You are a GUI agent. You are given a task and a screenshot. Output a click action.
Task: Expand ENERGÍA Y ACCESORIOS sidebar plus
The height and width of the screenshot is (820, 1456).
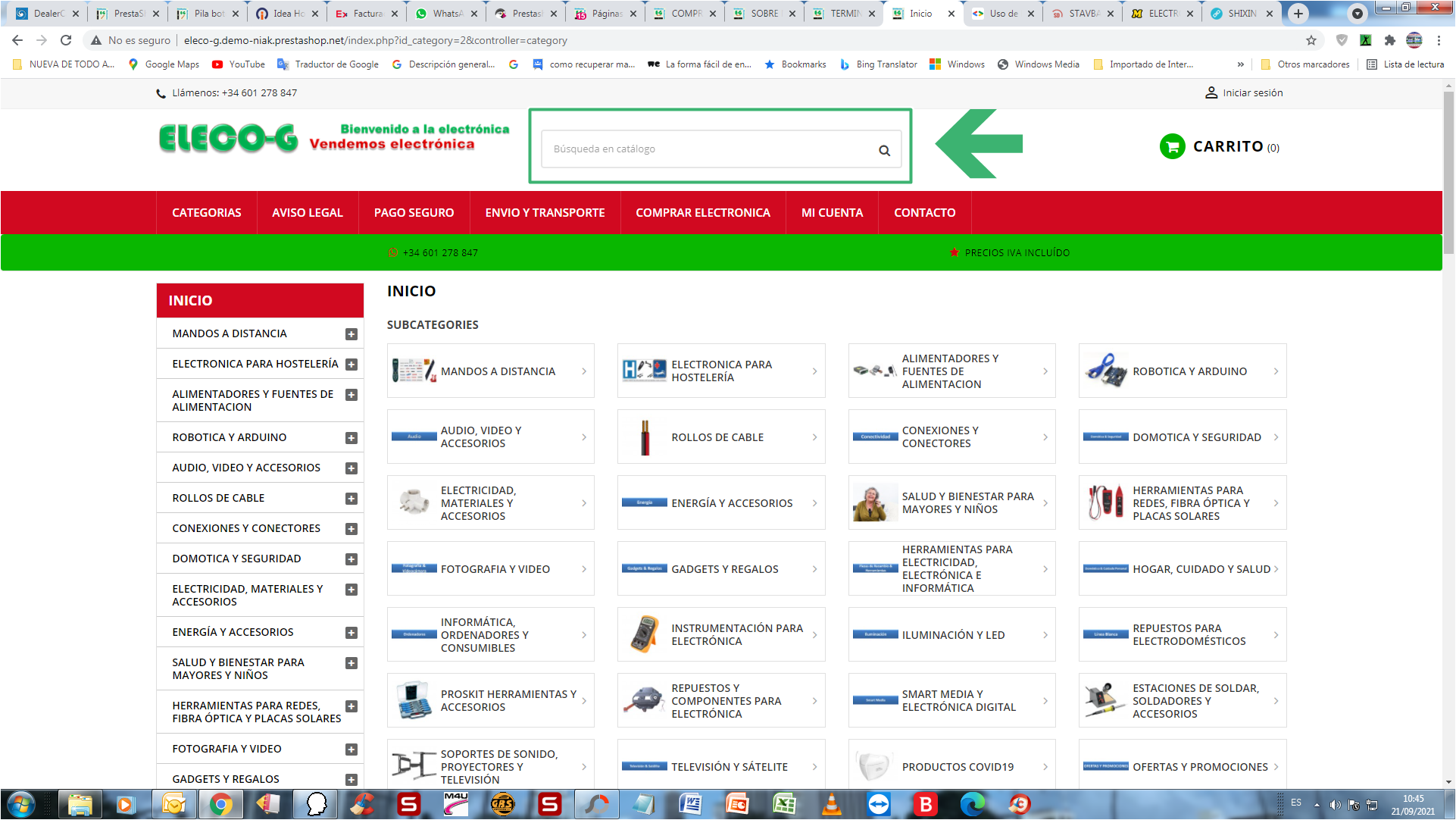tap(351, 633)
